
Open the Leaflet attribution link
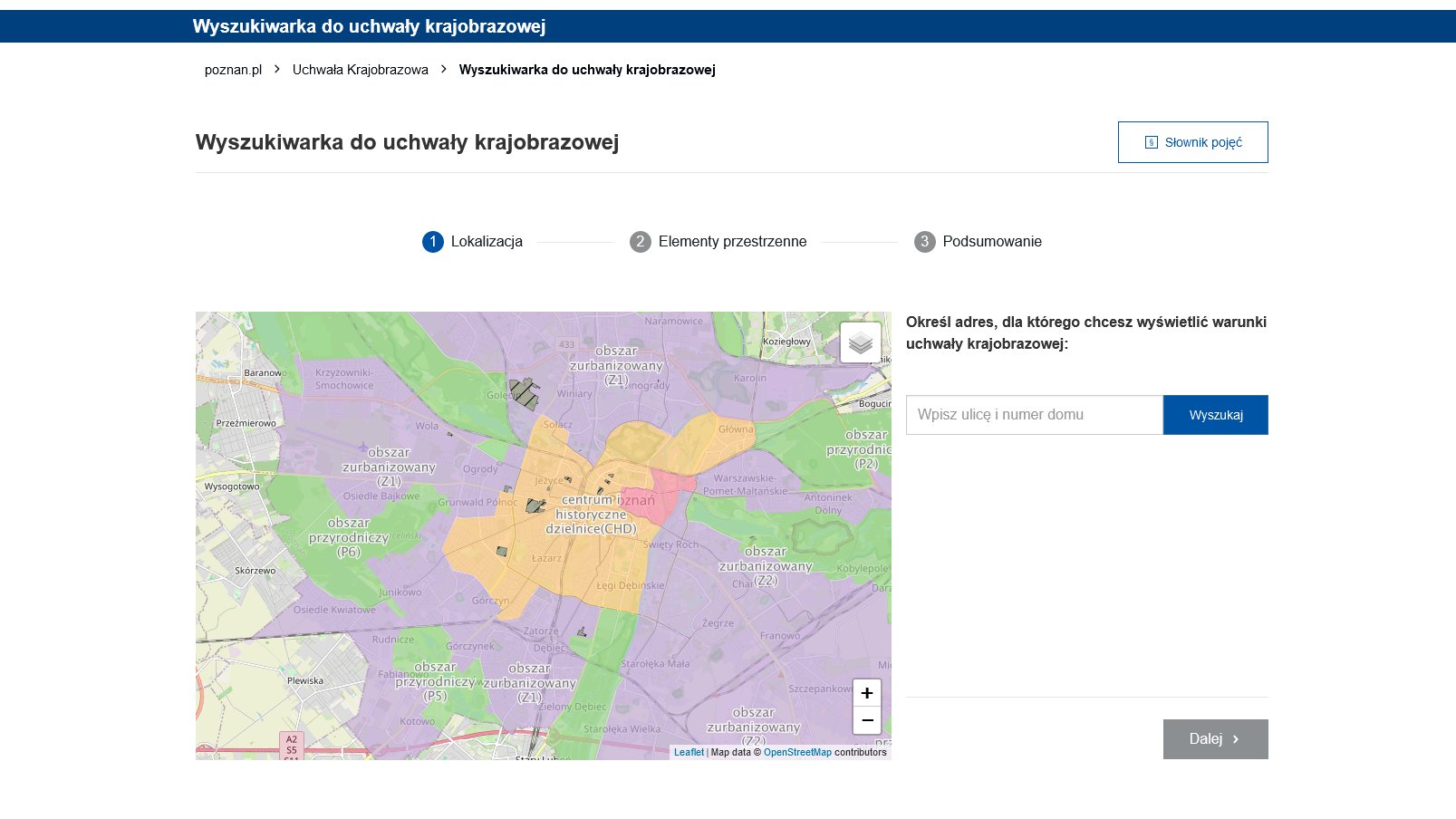coord(689,752)
